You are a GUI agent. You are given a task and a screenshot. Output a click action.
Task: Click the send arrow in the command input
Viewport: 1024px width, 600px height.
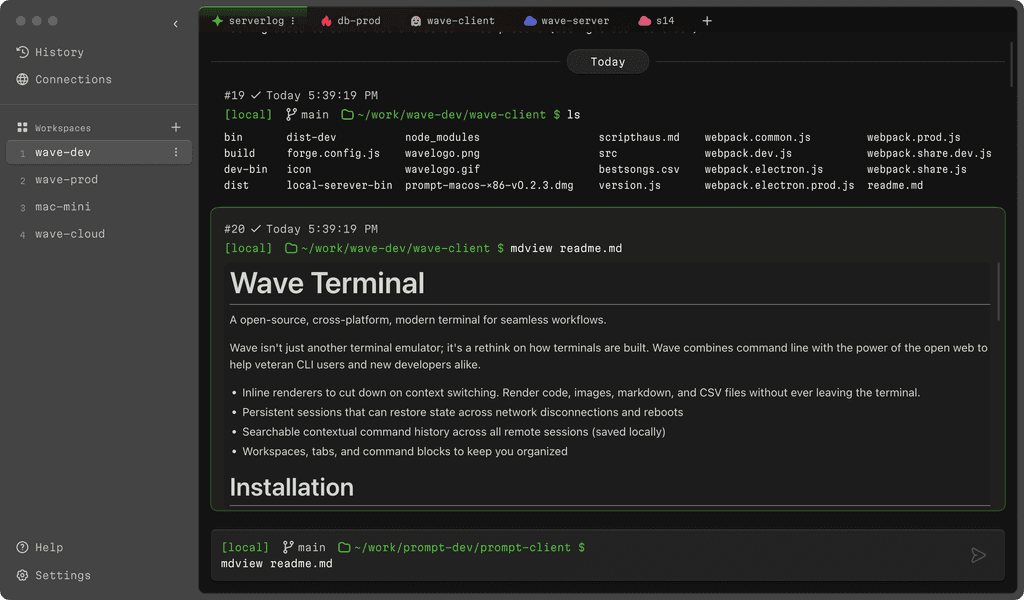point(978,555)
